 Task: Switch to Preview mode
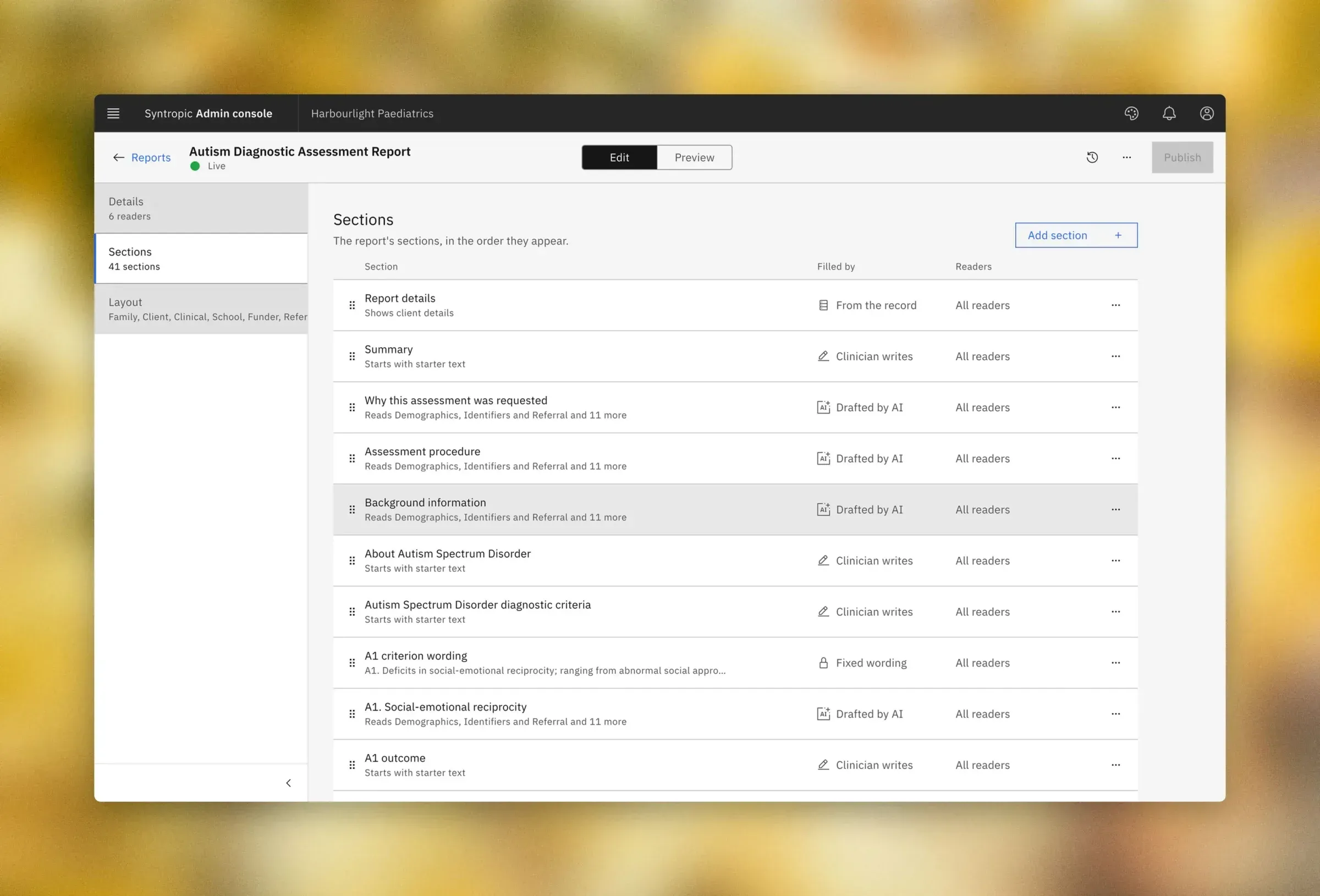tap(694, 157)
